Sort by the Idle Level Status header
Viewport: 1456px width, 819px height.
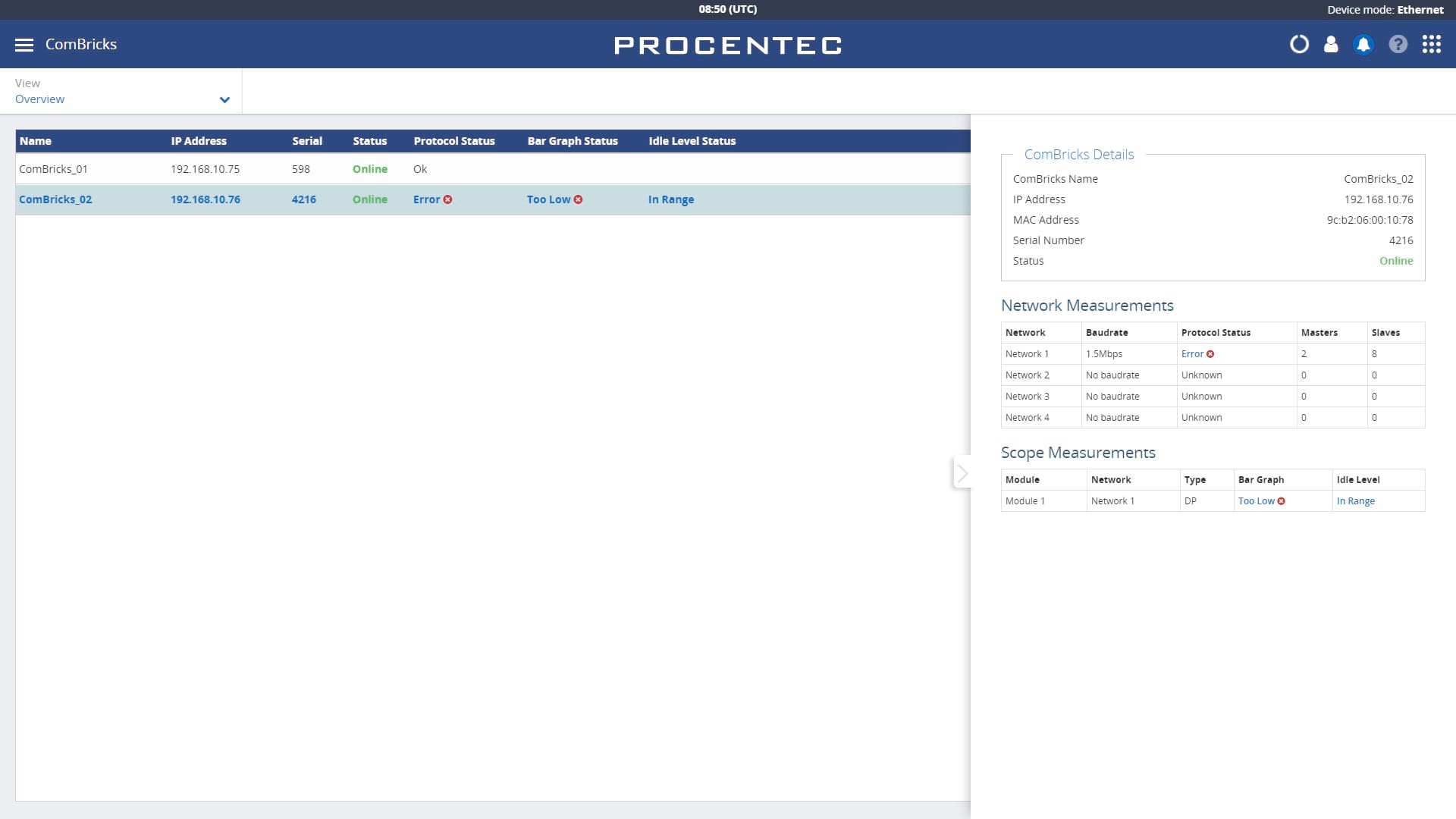pyautogui.click(x=692, y=141)
